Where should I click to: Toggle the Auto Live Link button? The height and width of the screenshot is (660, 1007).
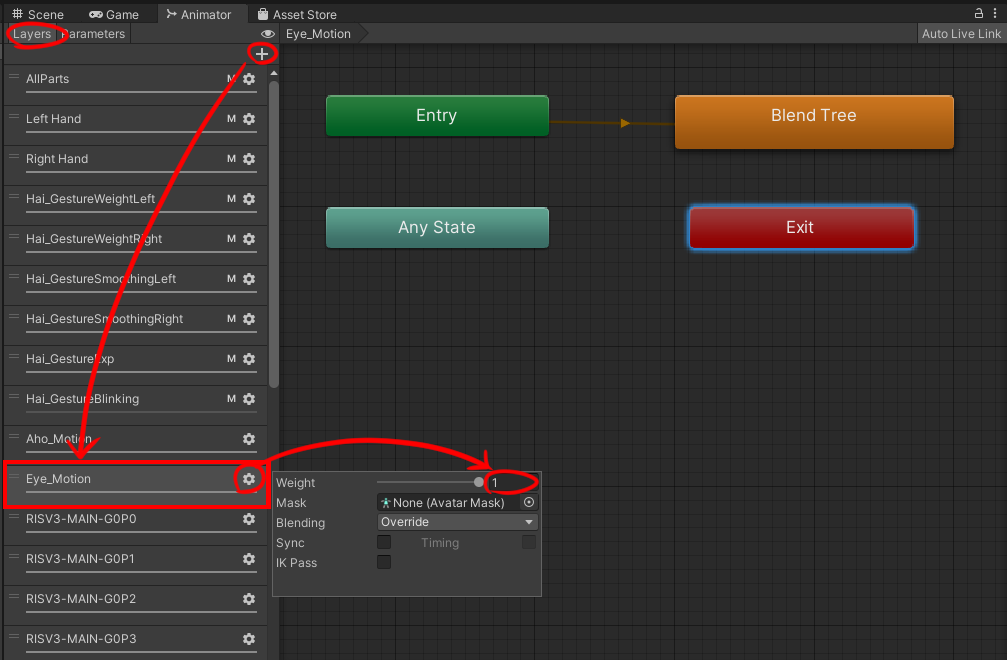point(960,34)
